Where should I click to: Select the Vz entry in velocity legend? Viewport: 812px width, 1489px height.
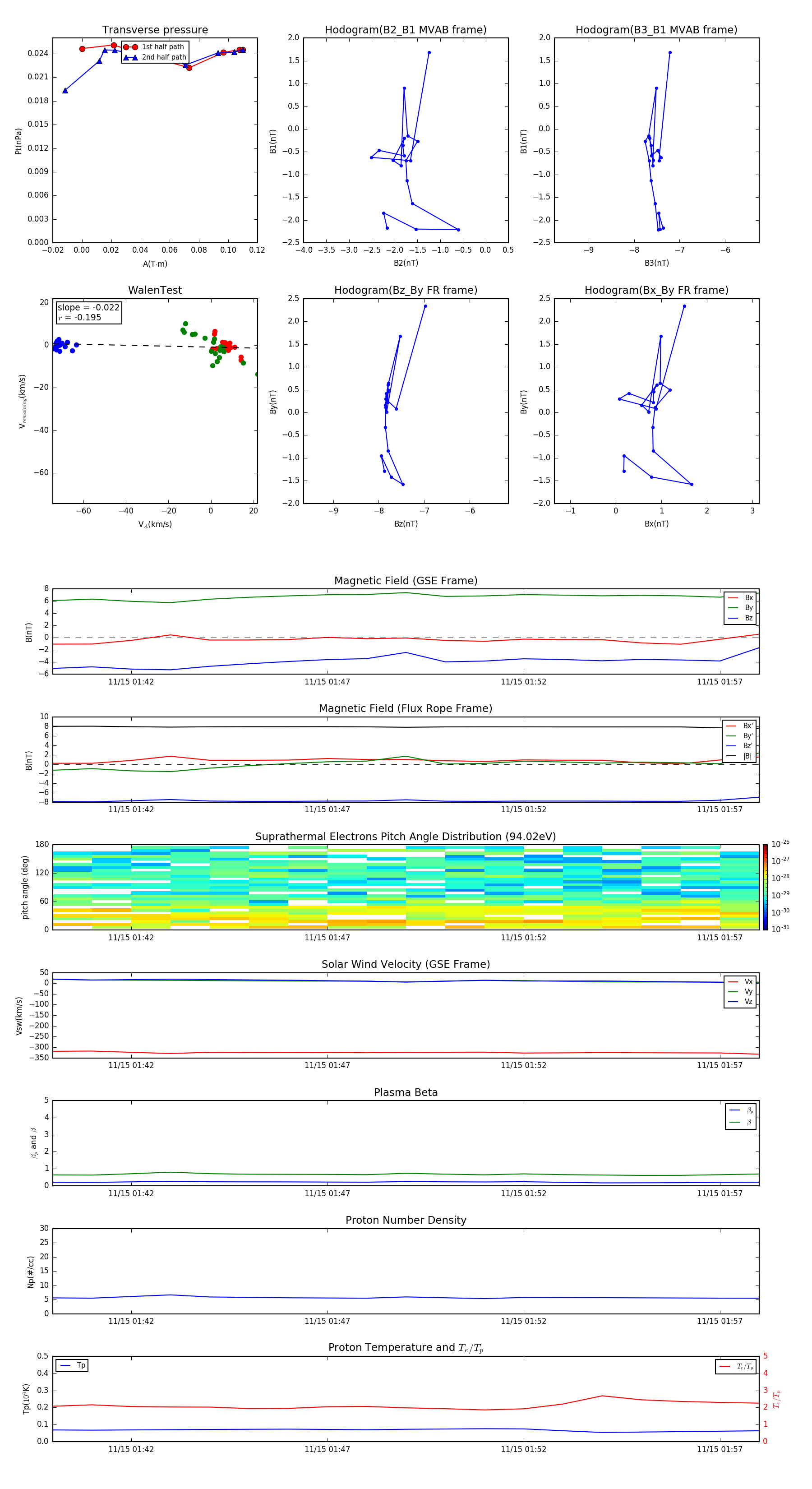(740, 1002)
